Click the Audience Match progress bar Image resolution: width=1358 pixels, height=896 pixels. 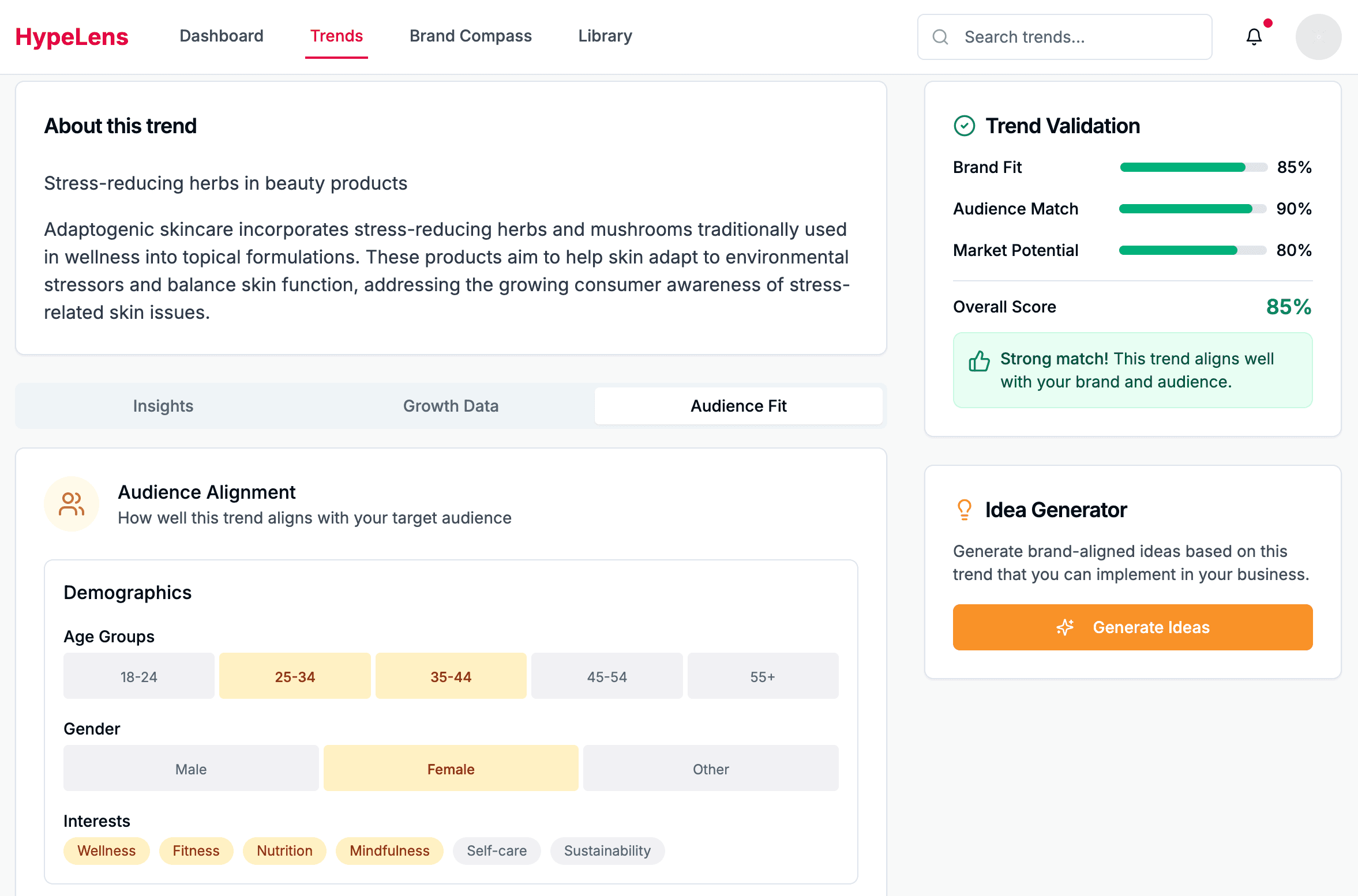click(x=1192, y=209)
